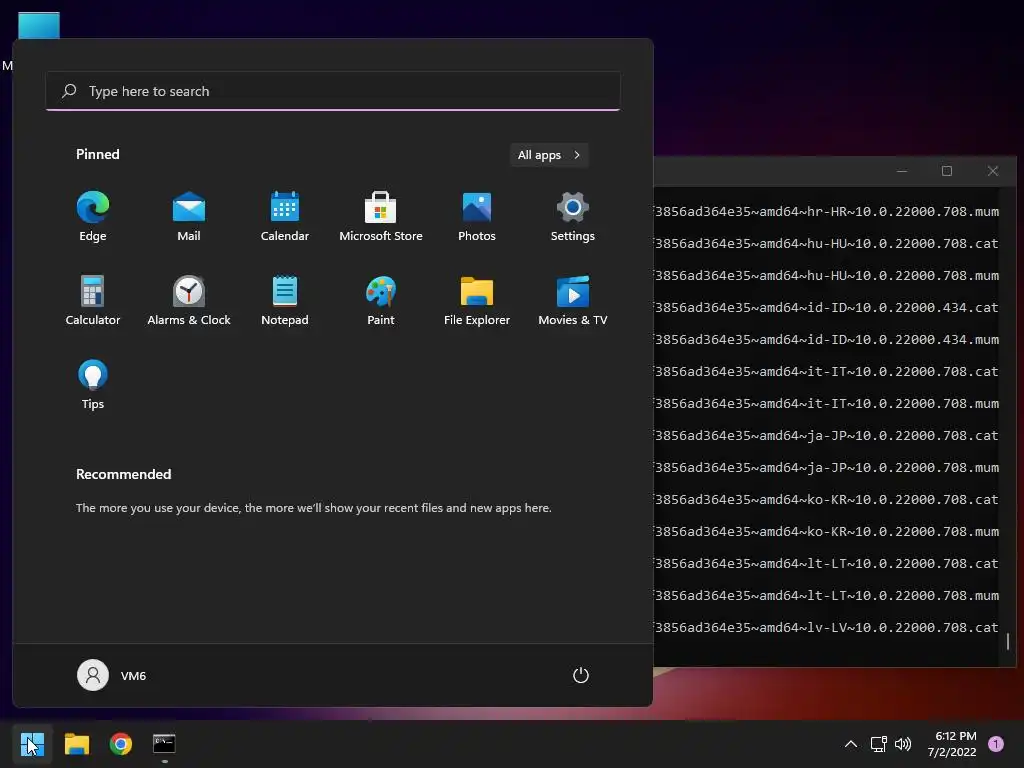
Task: Open the clock showing 6:12 PM
Action: tap(952, 744)
